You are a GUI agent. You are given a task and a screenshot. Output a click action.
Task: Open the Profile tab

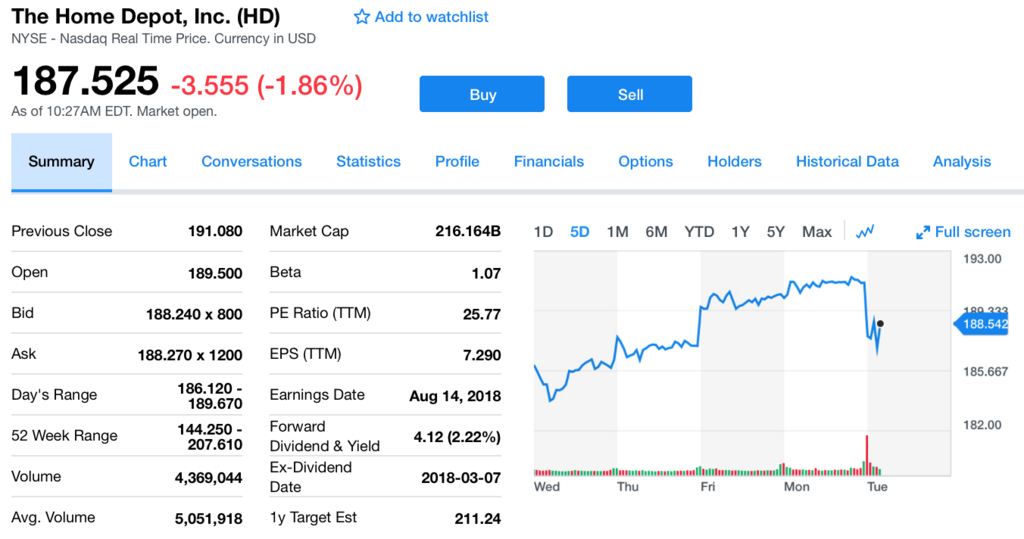[457, 162]
